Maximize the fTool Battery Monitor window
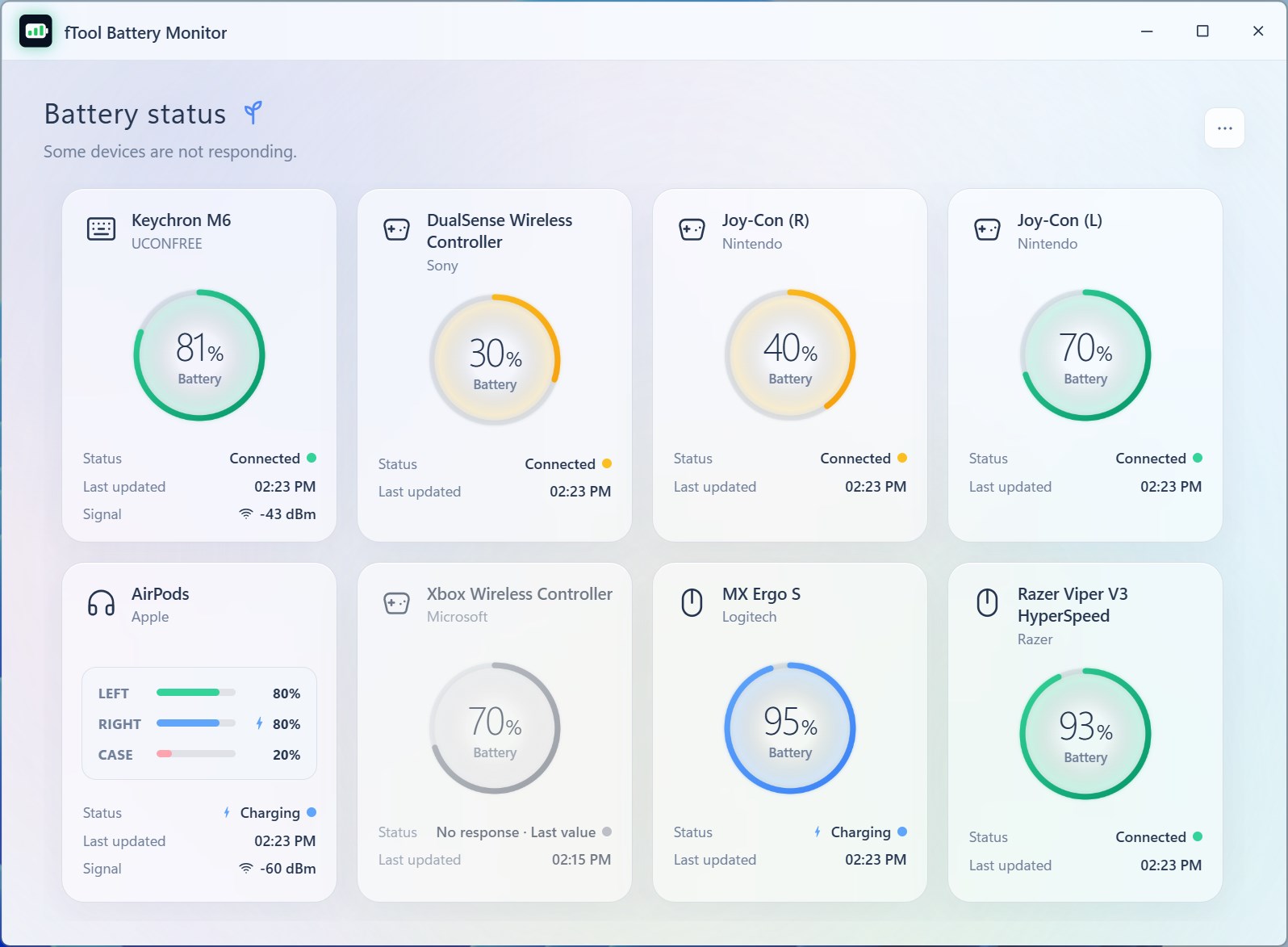Screen dimensions: 1288x947 coord(1202,31)
